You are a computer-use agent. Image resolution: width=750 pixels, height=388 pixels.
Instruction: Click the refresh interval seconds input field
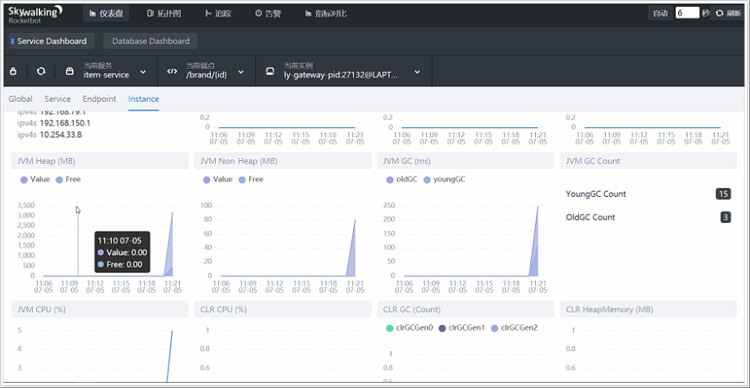pos(687,13)
